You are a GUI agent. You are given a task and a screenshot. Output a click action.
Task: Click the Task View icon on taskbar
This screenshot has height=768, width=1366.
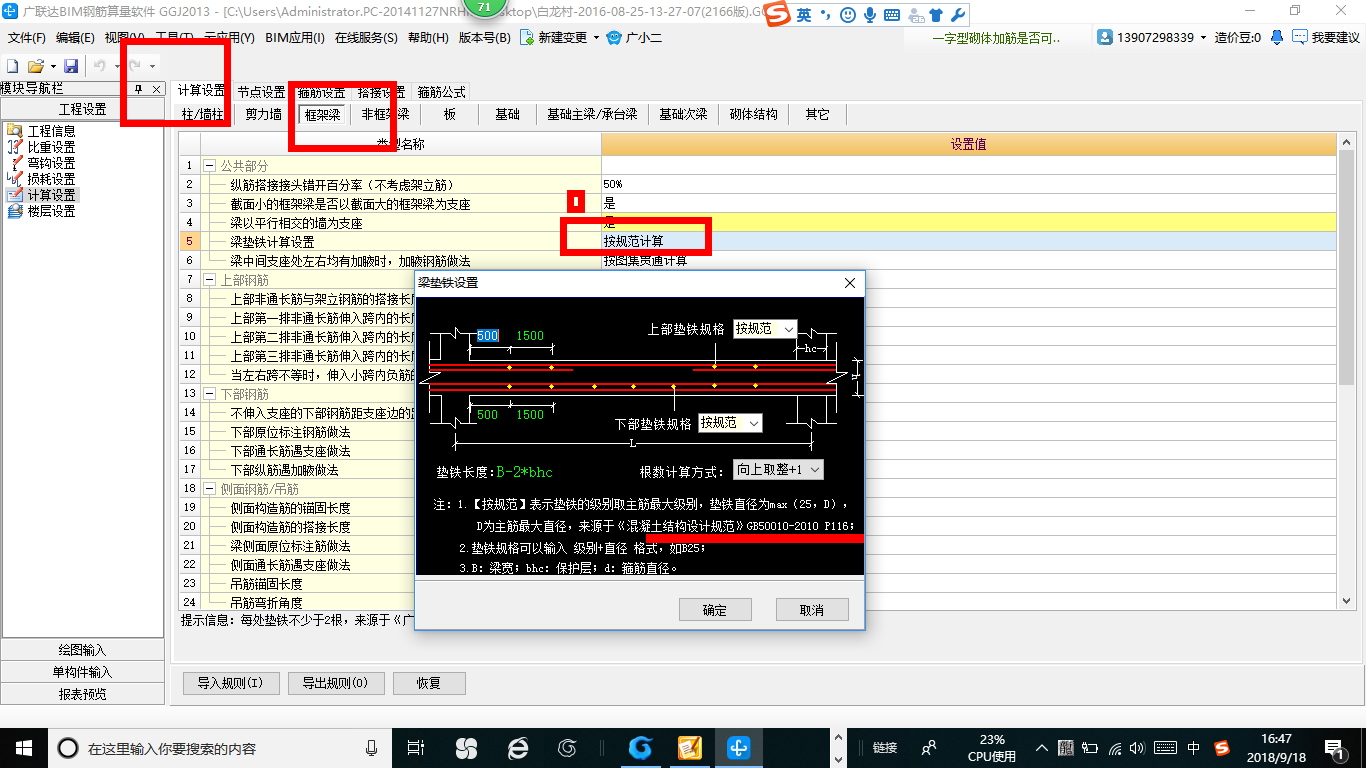[x=417, y=747]
